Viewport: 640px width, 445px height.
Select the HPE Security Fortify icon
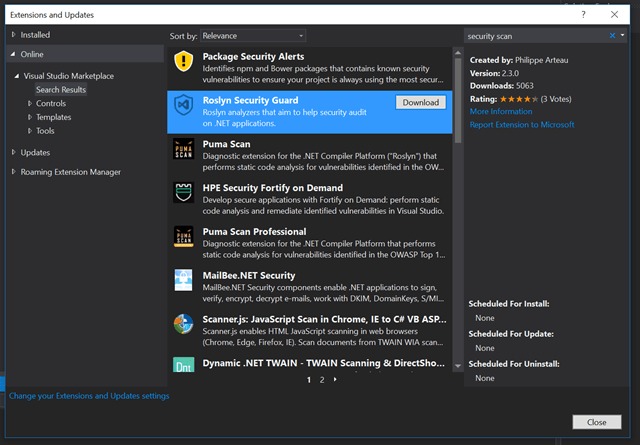(x=183, y=194)
